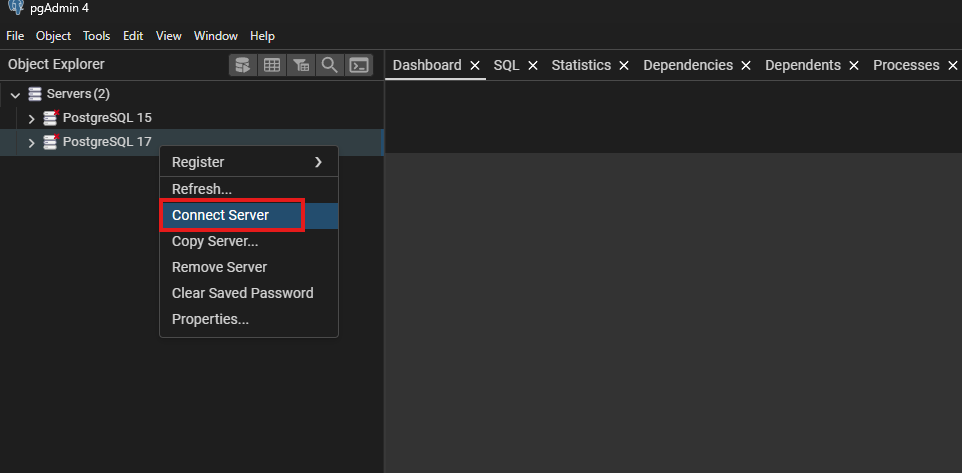Click the Servers group icon
This screenshot has height=473, width=962.
coord(35,94)
